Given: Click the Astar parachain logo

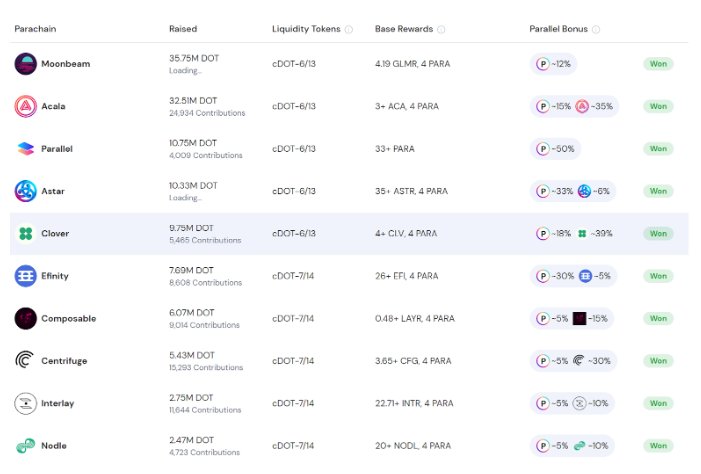Looking at the screenshot, I should (x=25, y=191).
